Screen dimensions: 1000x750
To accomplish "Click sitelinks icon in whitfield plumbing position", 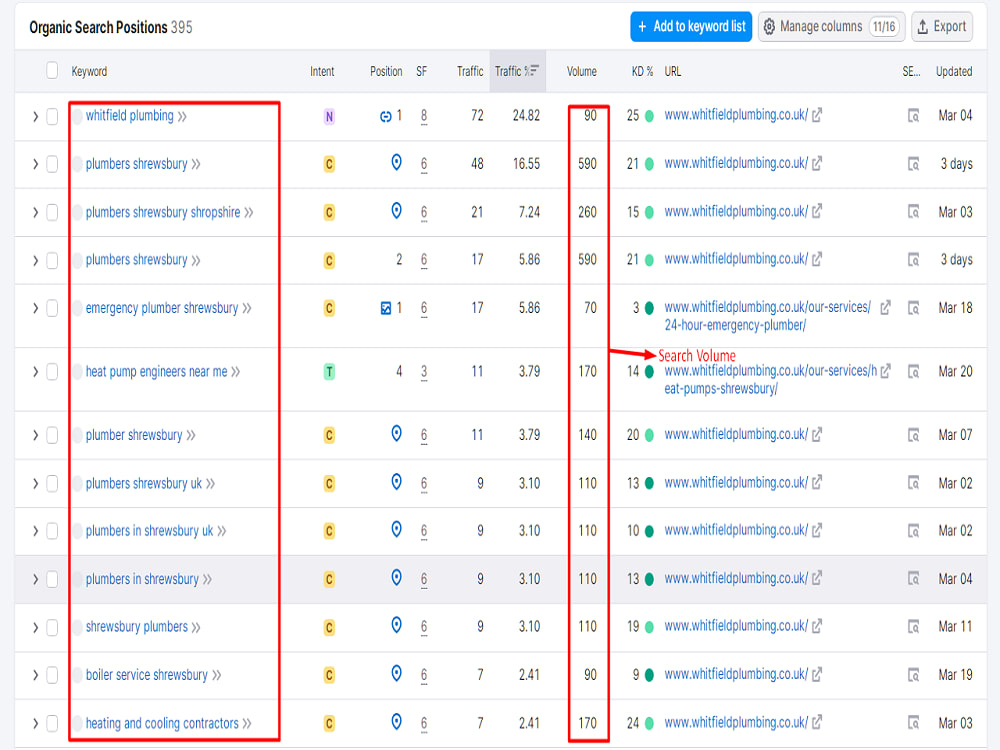I will tap(385, 116).
